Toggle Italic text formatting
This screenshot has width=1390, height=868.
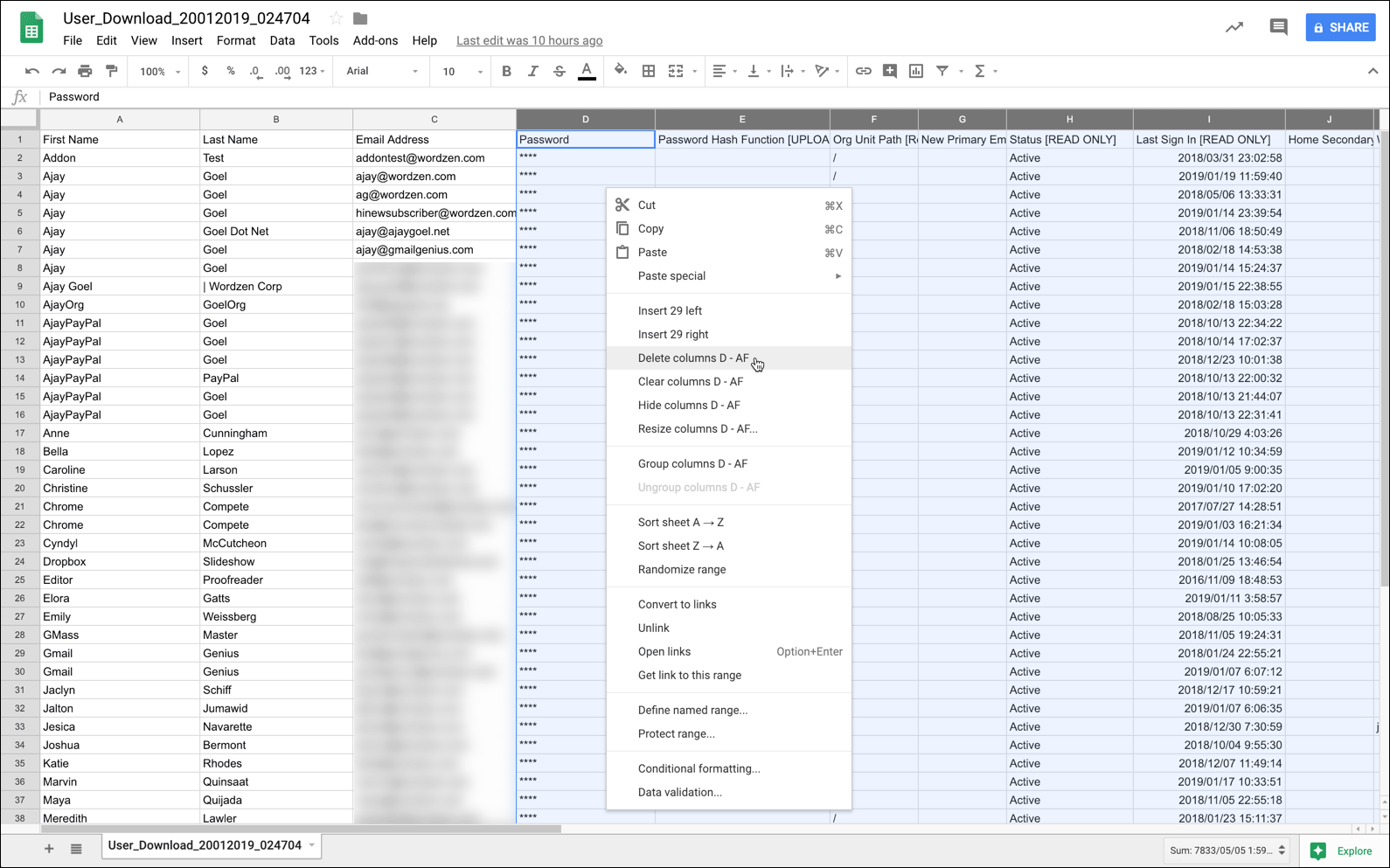tap(532, 72)
